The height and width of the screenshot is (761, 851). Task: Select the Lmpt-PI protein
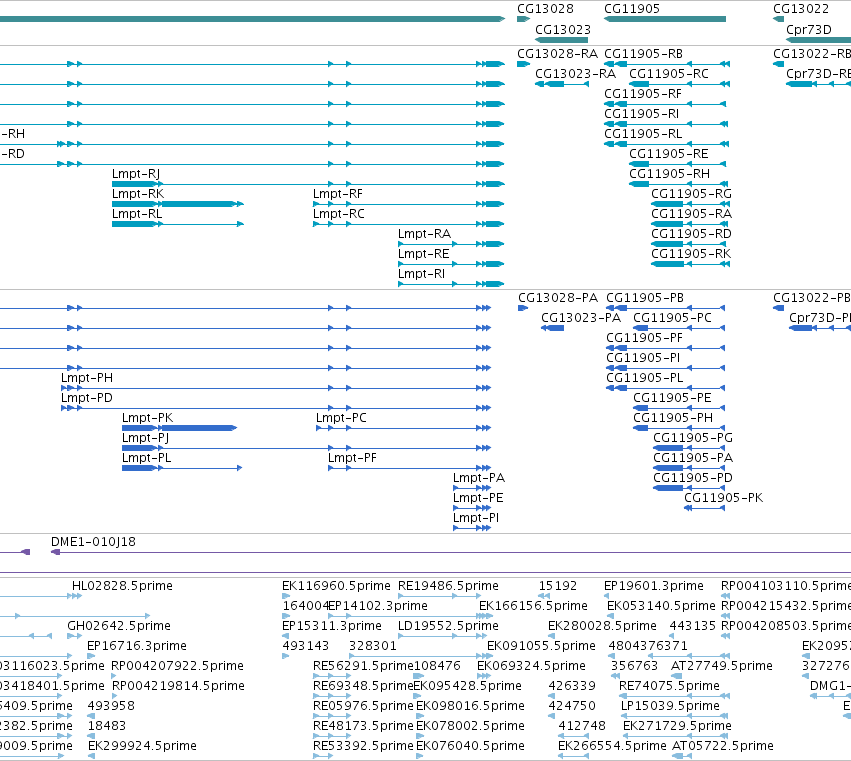coord(472,529)
